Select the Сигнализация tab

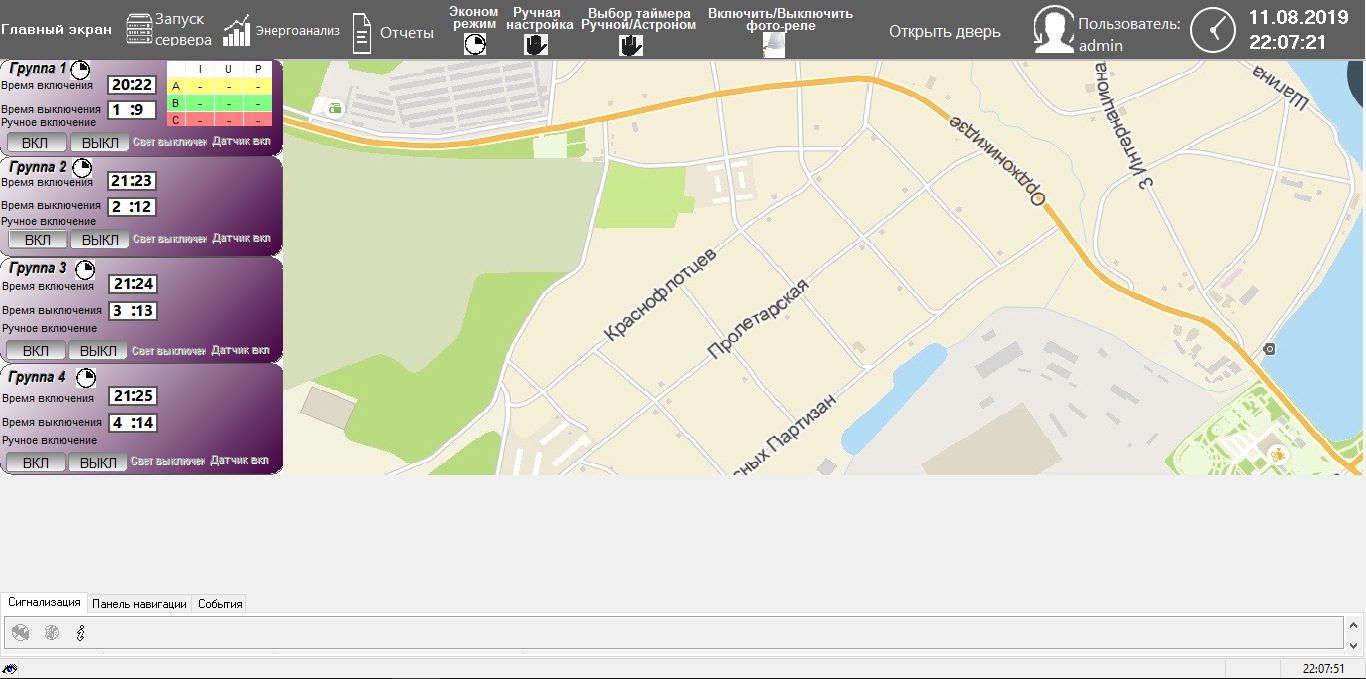tap(44, 602)
